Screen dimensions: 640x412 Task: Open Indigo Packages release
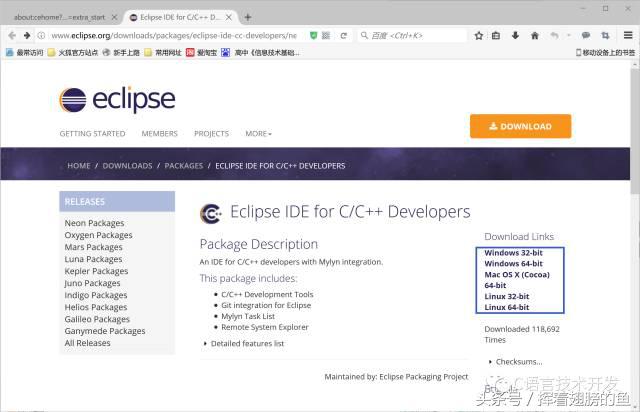[96, 295]
